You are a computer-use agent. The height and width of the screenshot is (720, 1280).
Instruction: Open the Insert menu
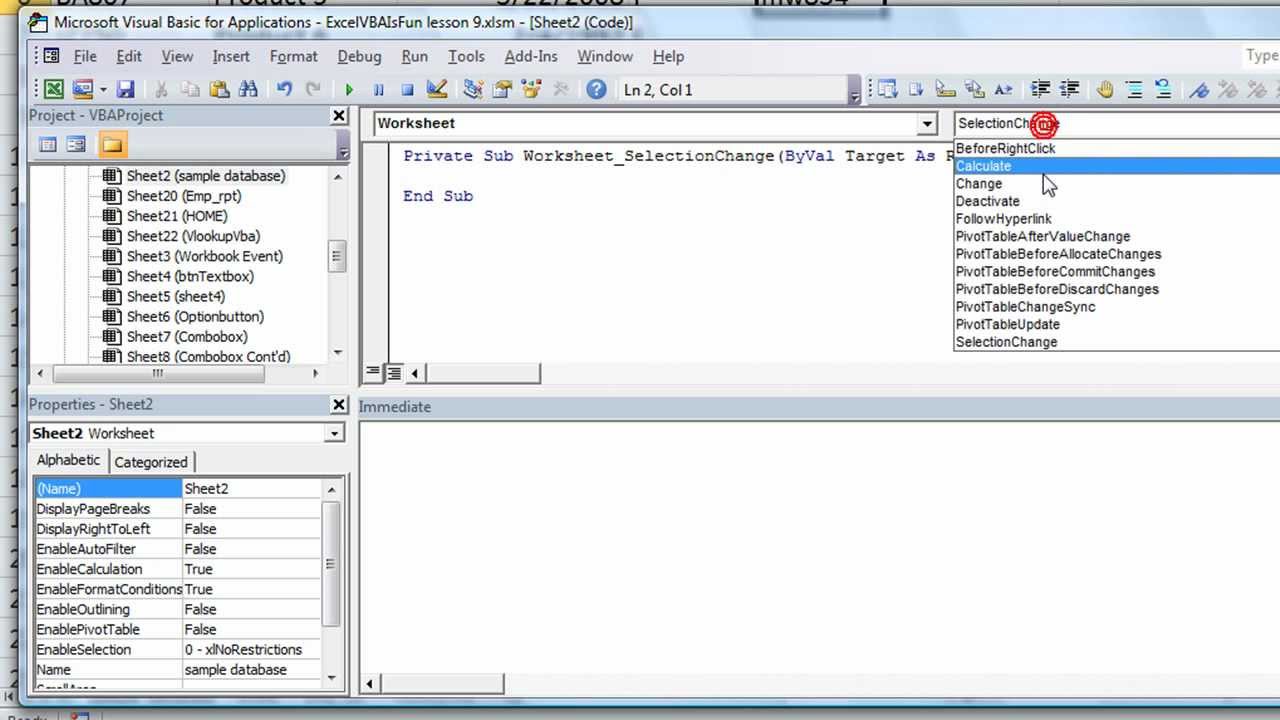(x=231, y=57)
